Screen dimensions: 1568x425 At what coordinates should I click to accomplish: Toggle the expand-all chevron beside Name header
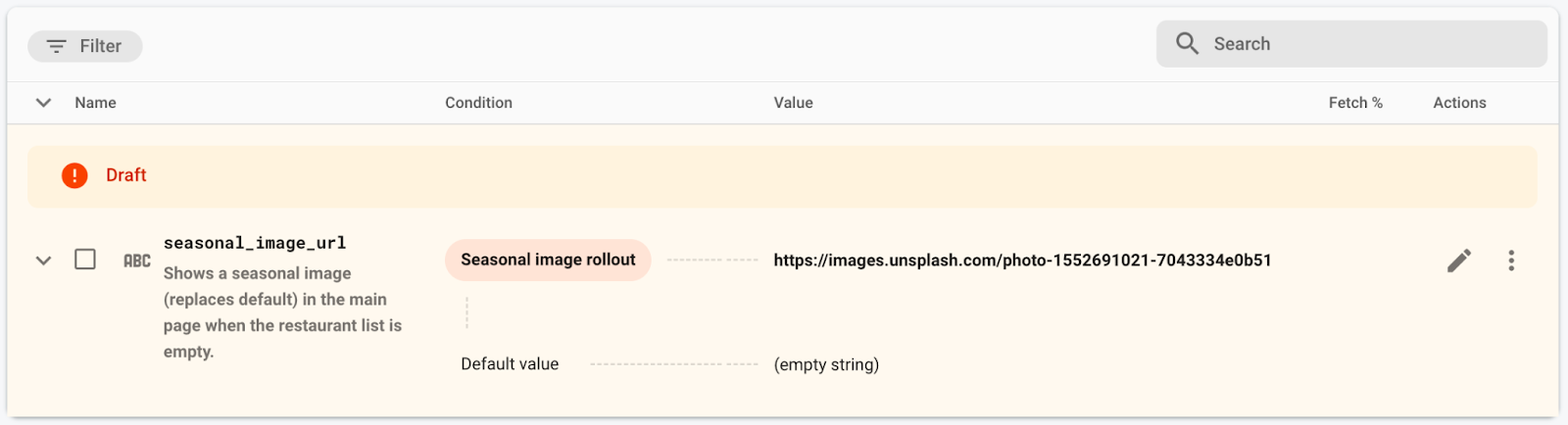click(43, 103)
